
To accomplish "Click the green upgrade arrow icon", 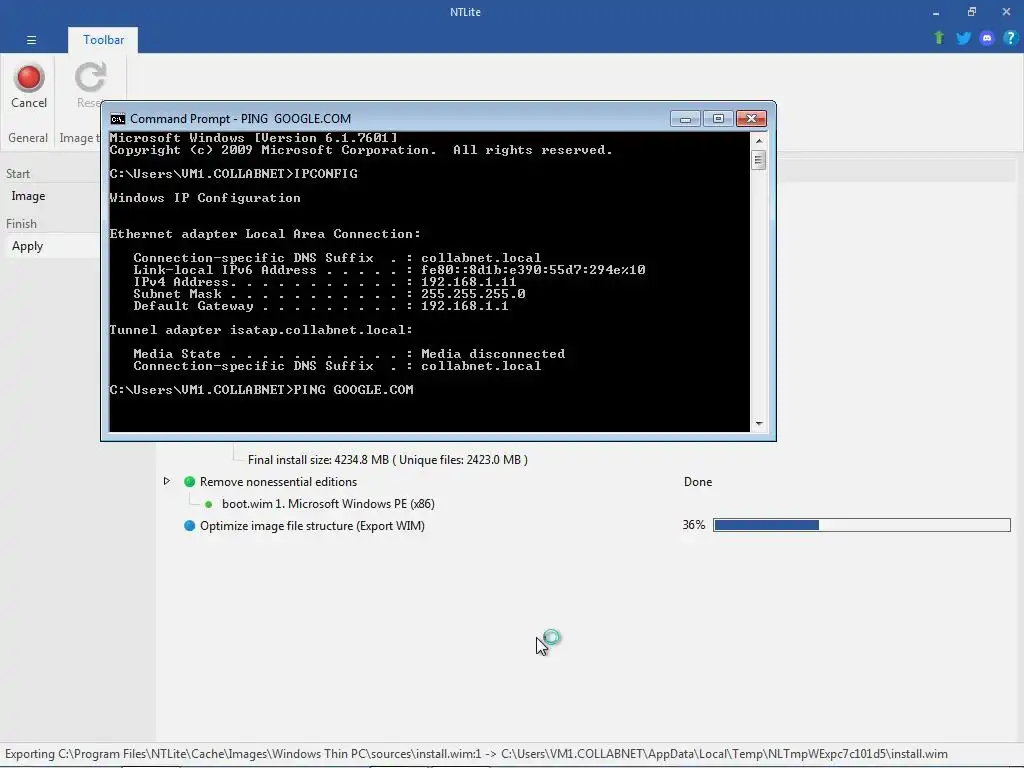I will click(939, 38).
